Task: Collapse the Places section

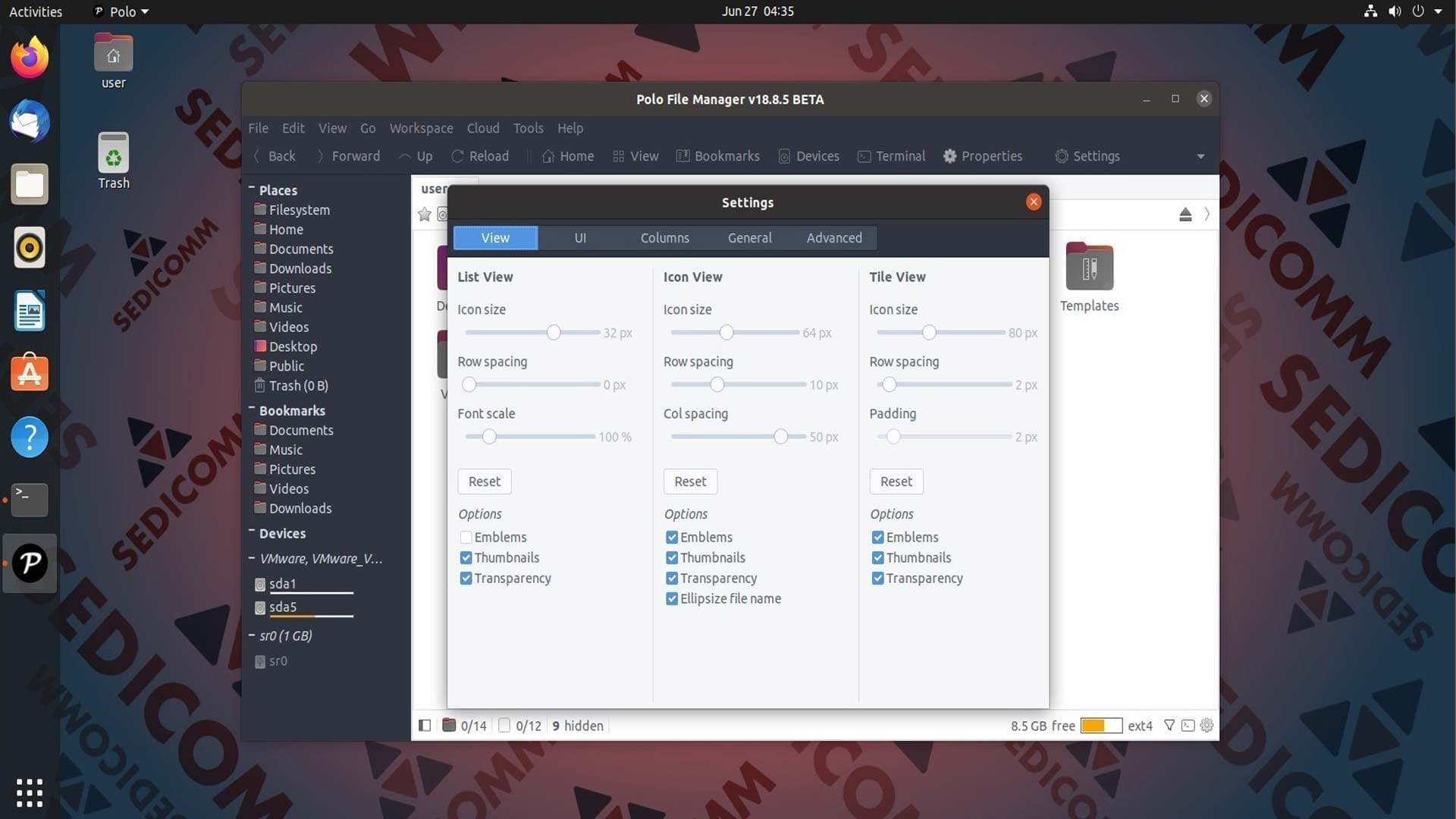Action: pos(252,187)
